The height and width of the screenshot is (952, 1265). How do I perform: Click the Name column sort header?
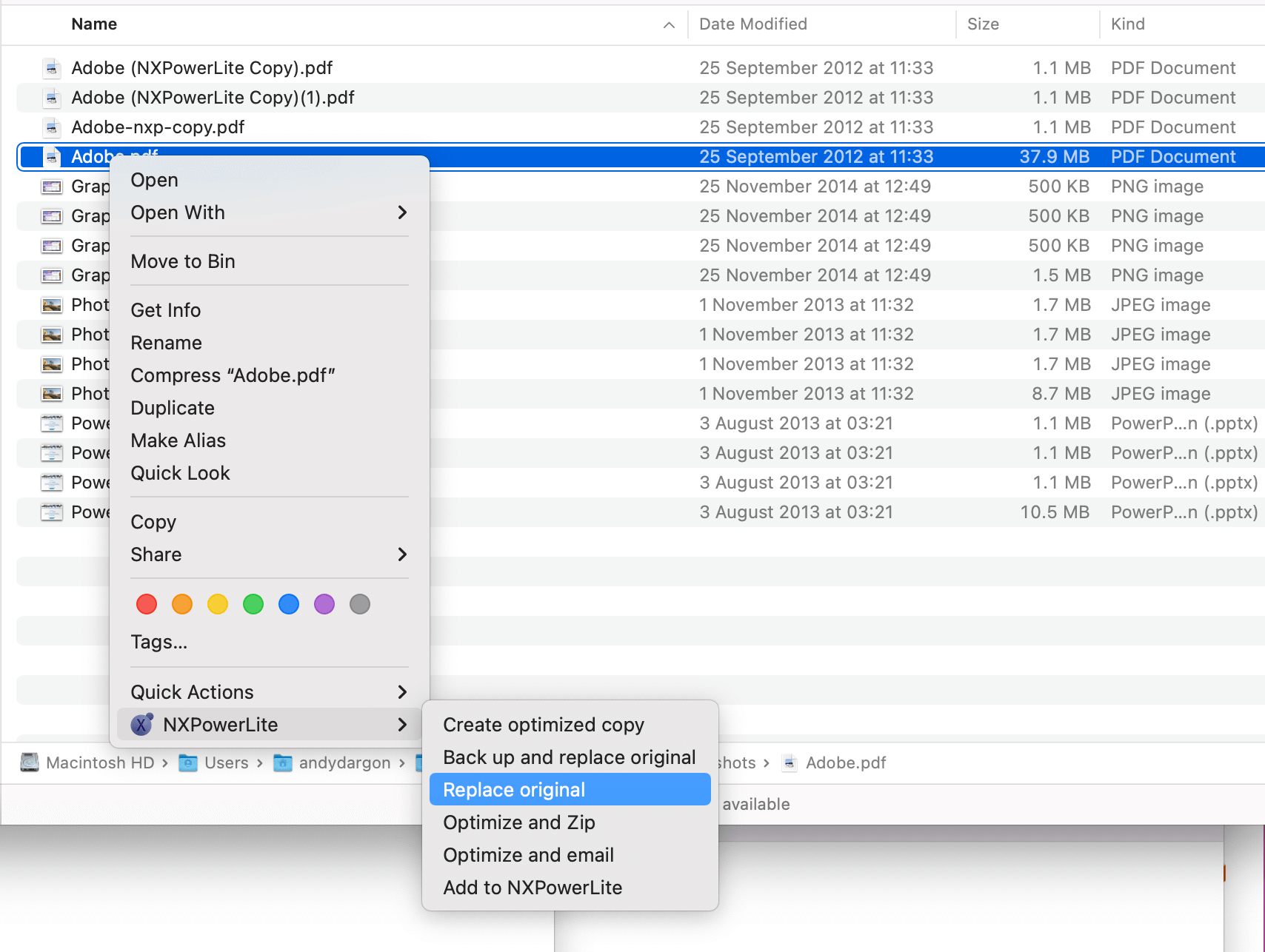click(94, 24)
